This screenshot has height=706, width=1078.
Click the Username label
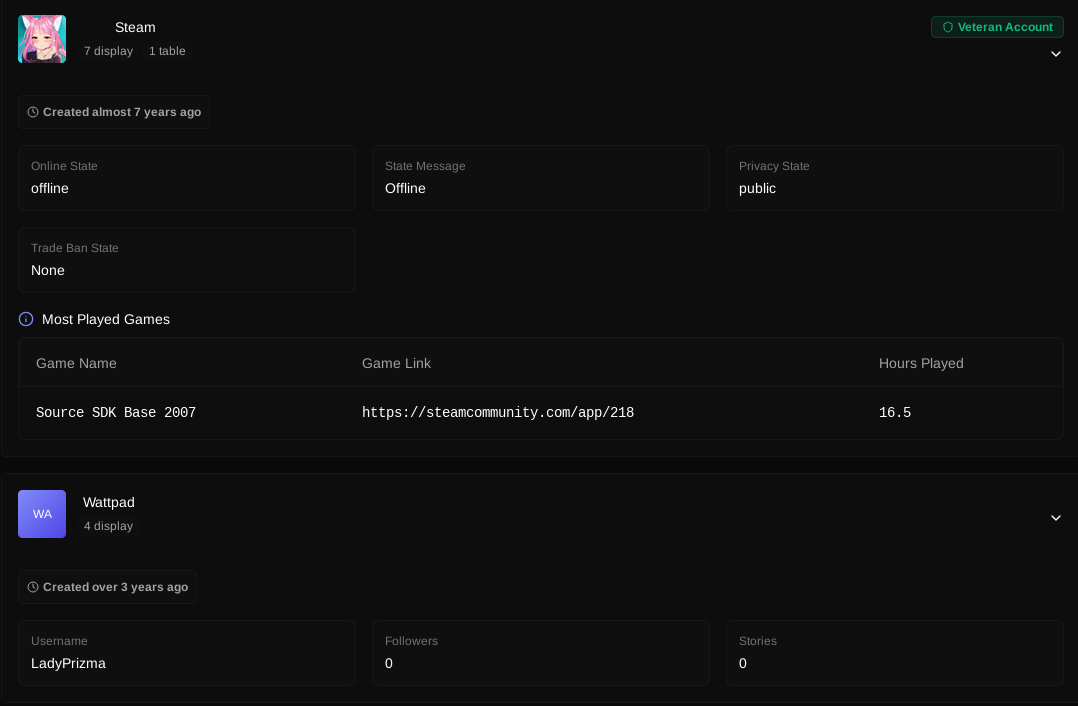[59, 641]
